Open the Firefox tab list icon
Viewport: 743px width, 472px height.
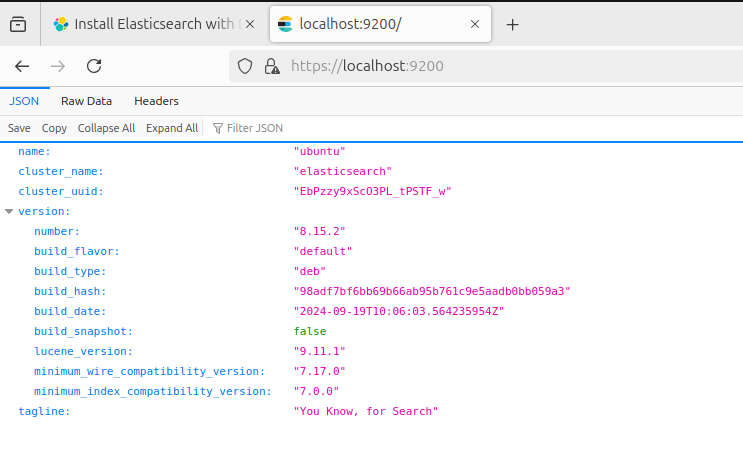point(18,24)
